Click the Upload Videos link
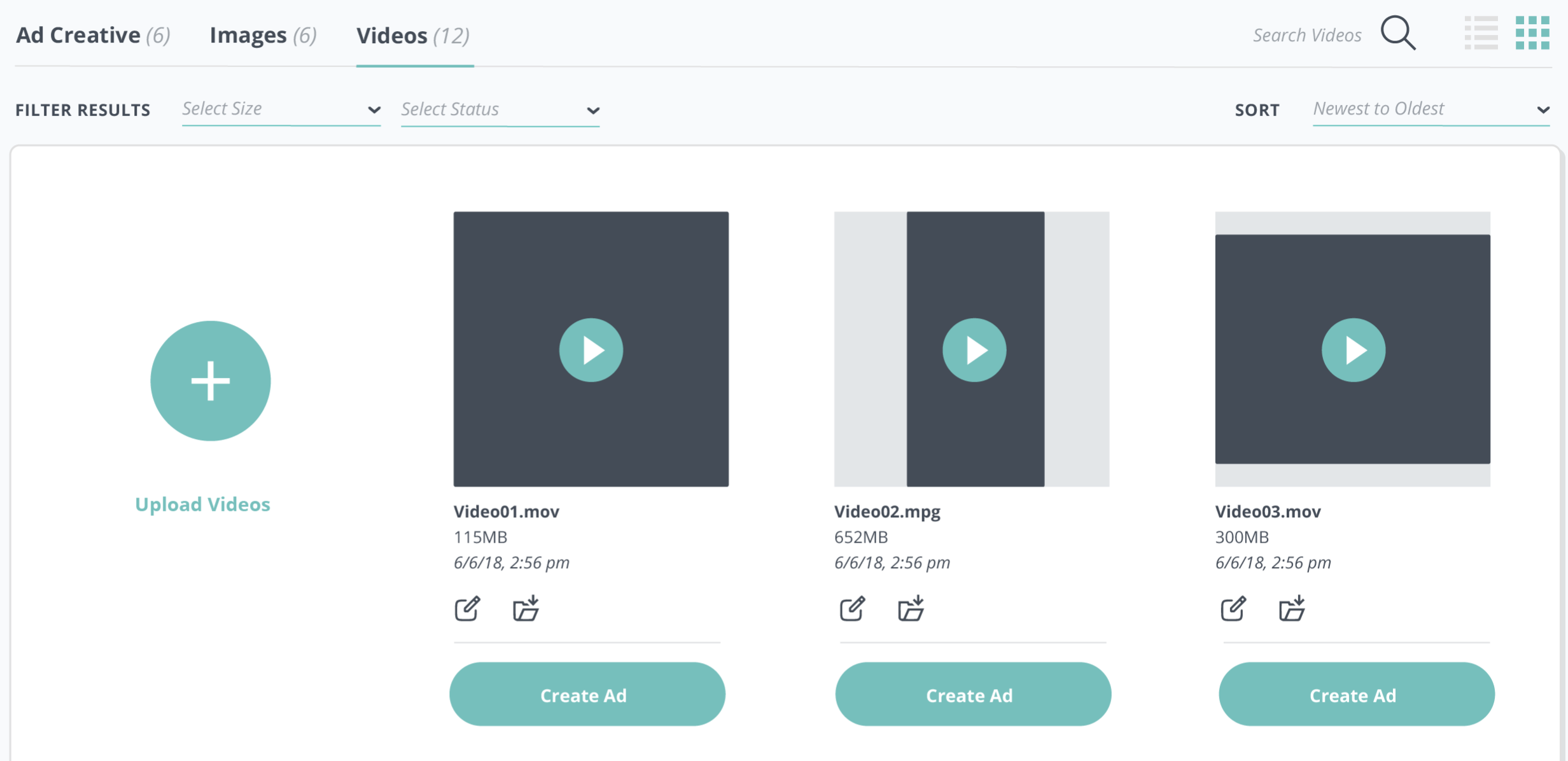The width and height of the screenshot is (1568, 761). (x=202, y=504)
